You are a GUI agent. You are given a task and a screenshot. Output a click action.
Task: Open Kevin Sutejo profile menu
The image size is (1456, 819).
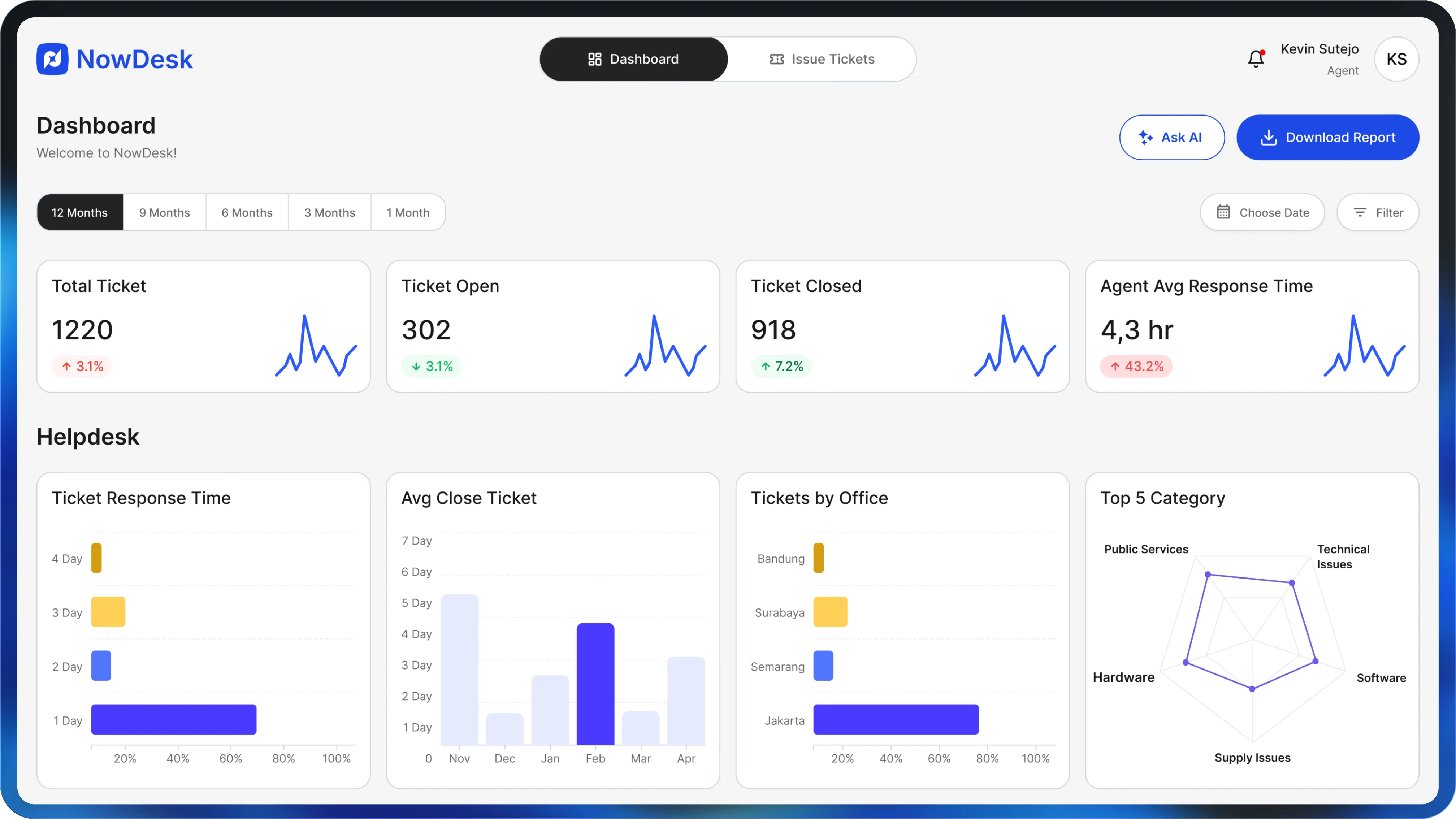(x=1319, y=59)
